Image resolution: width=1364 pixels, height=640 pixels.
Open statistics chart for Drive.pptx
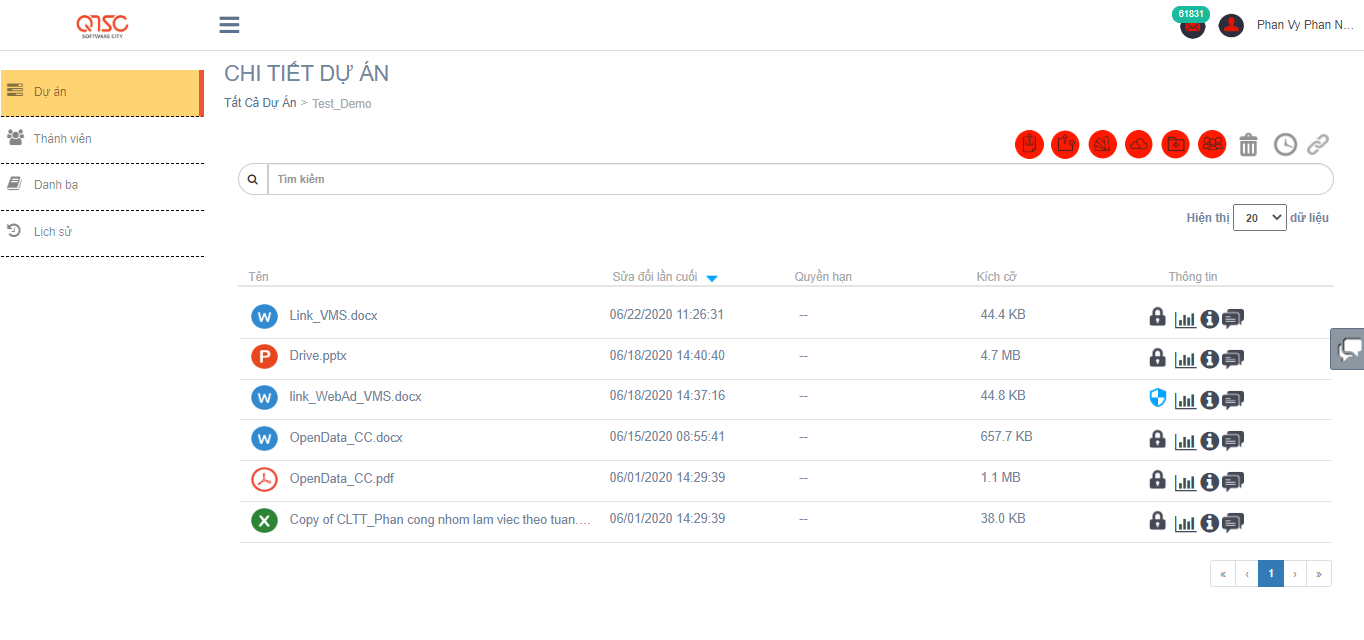click(1185, 359)
